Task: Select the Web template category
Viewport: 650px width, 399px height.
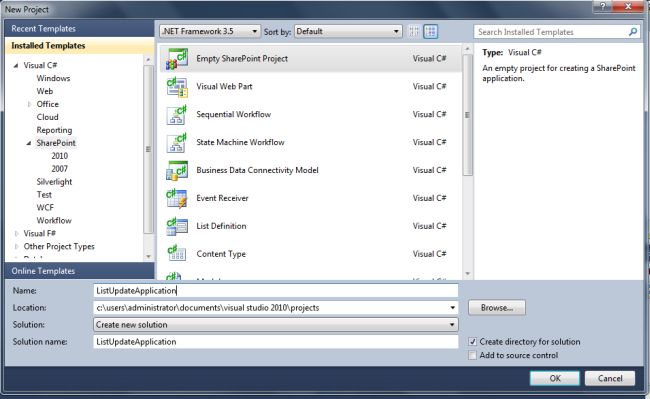Action: pos(44,91)
